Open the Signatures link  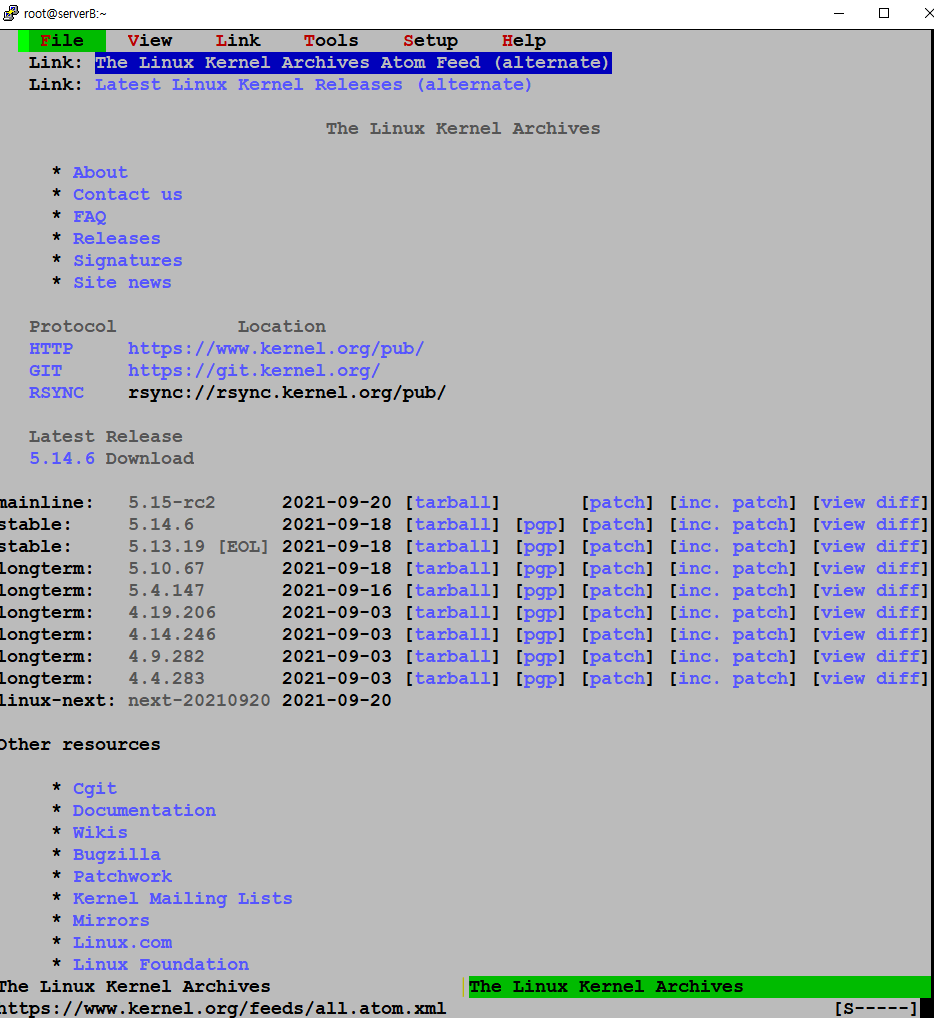point(127,260)
